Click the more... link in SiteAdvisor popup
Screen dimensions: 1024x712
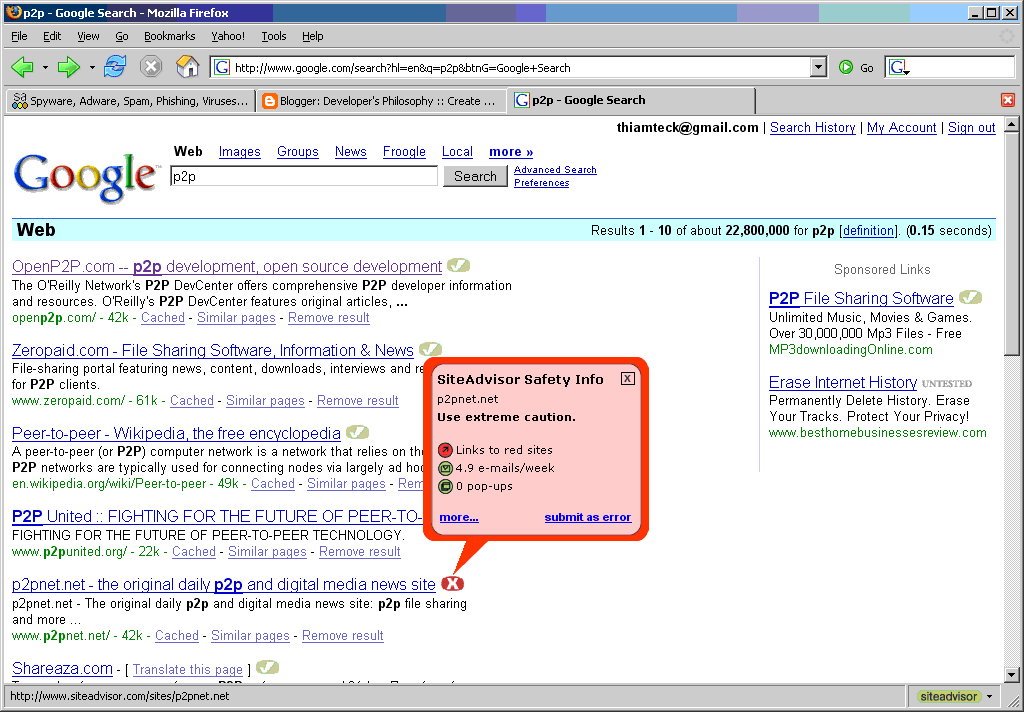458,517
